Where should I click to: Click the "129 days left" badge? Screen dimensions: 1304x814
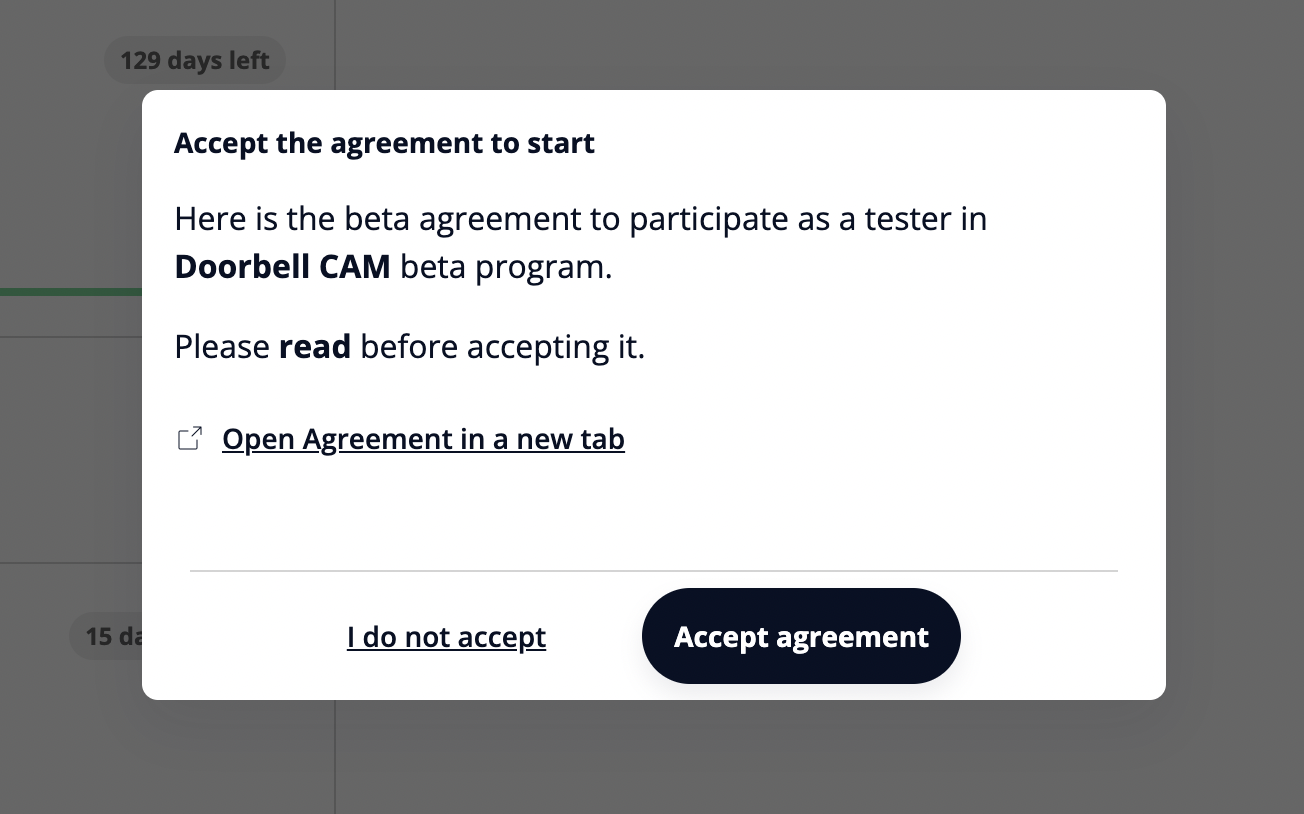195,61
